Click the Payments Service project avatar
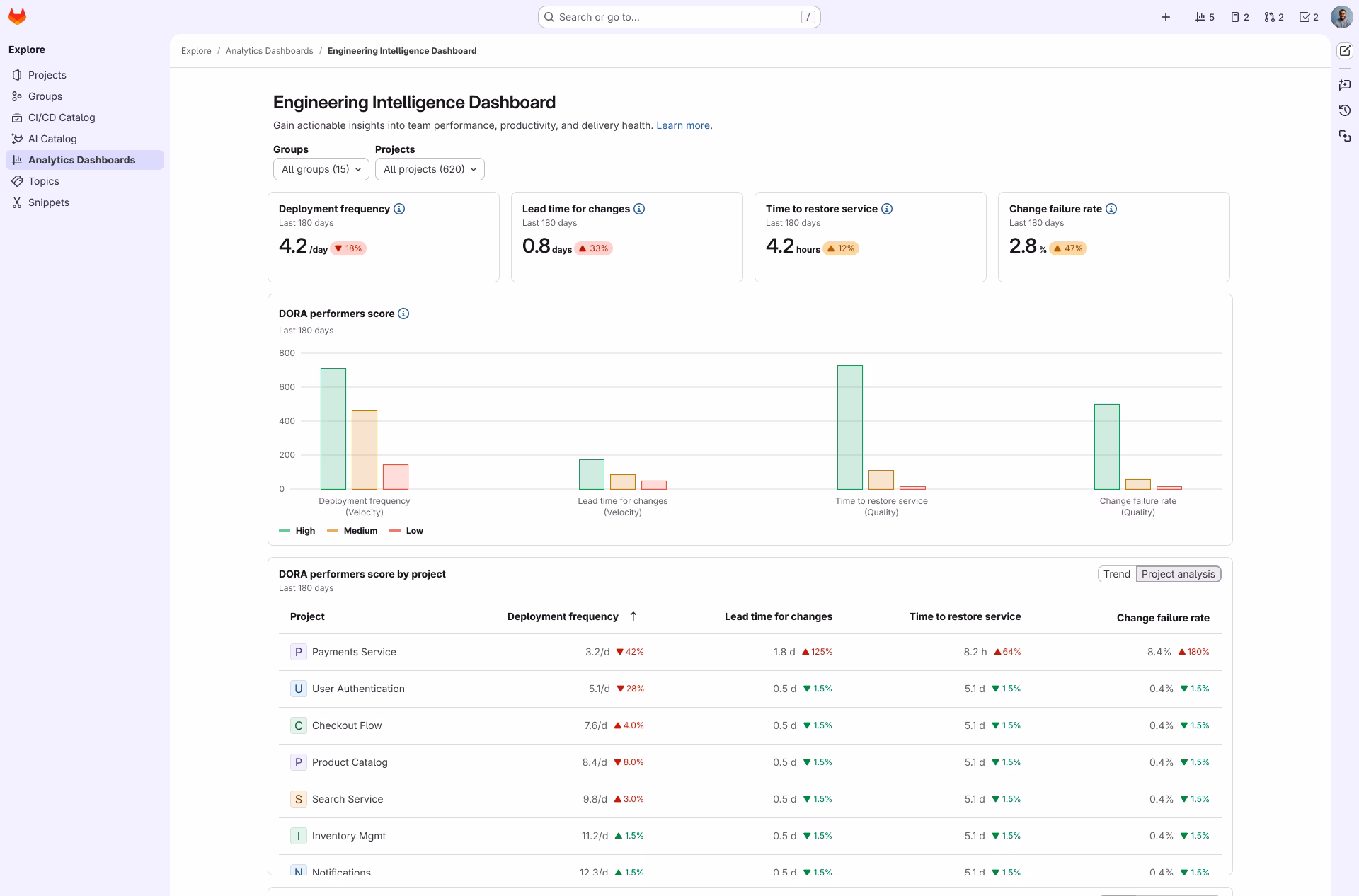Viewport: 1359px width, 896px height. tap(299, 652)
